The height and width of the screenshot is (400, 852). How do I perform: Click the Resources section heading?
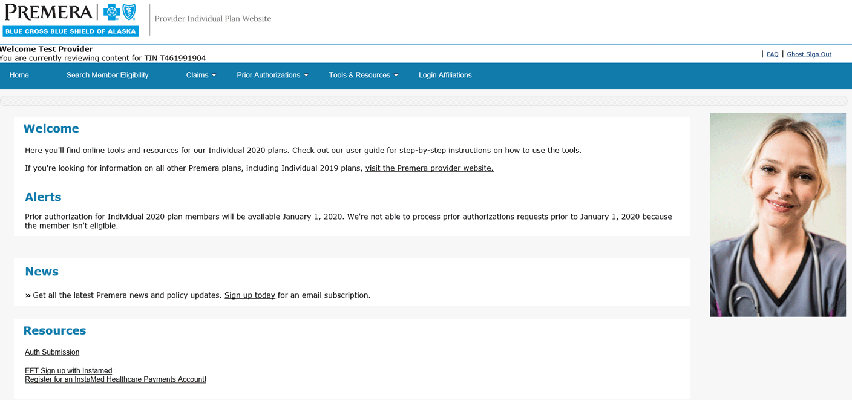click(54, 331)
